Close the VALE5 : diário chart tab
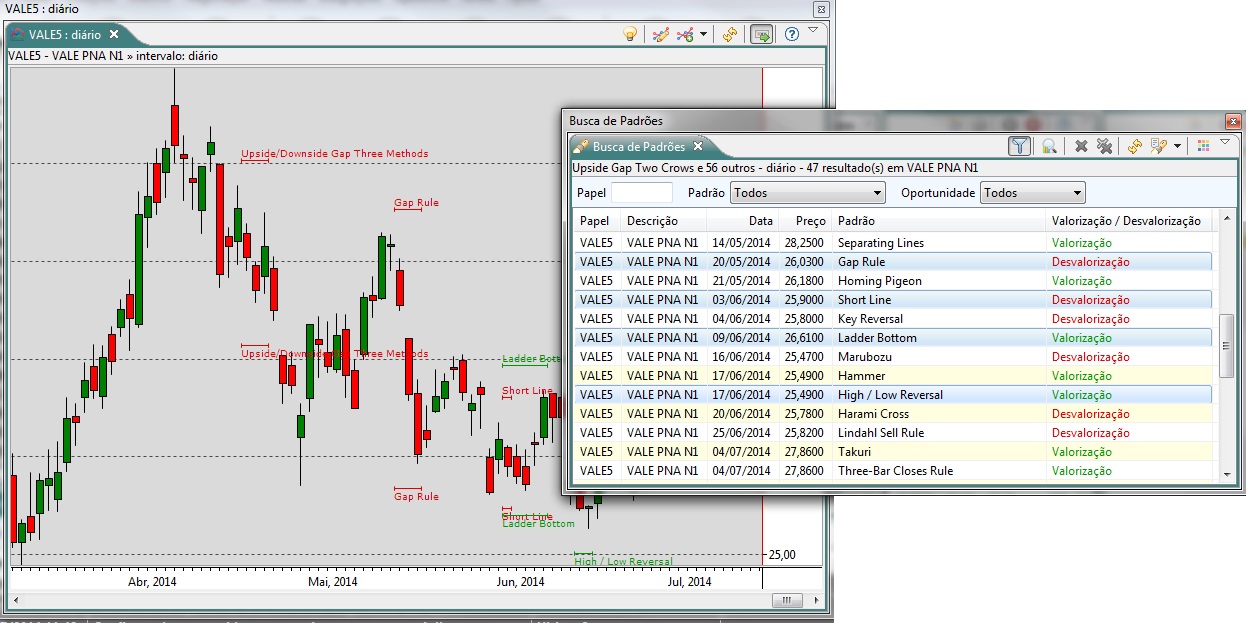The height and width of the screenshot is (623, 1251). click(114, 34)
